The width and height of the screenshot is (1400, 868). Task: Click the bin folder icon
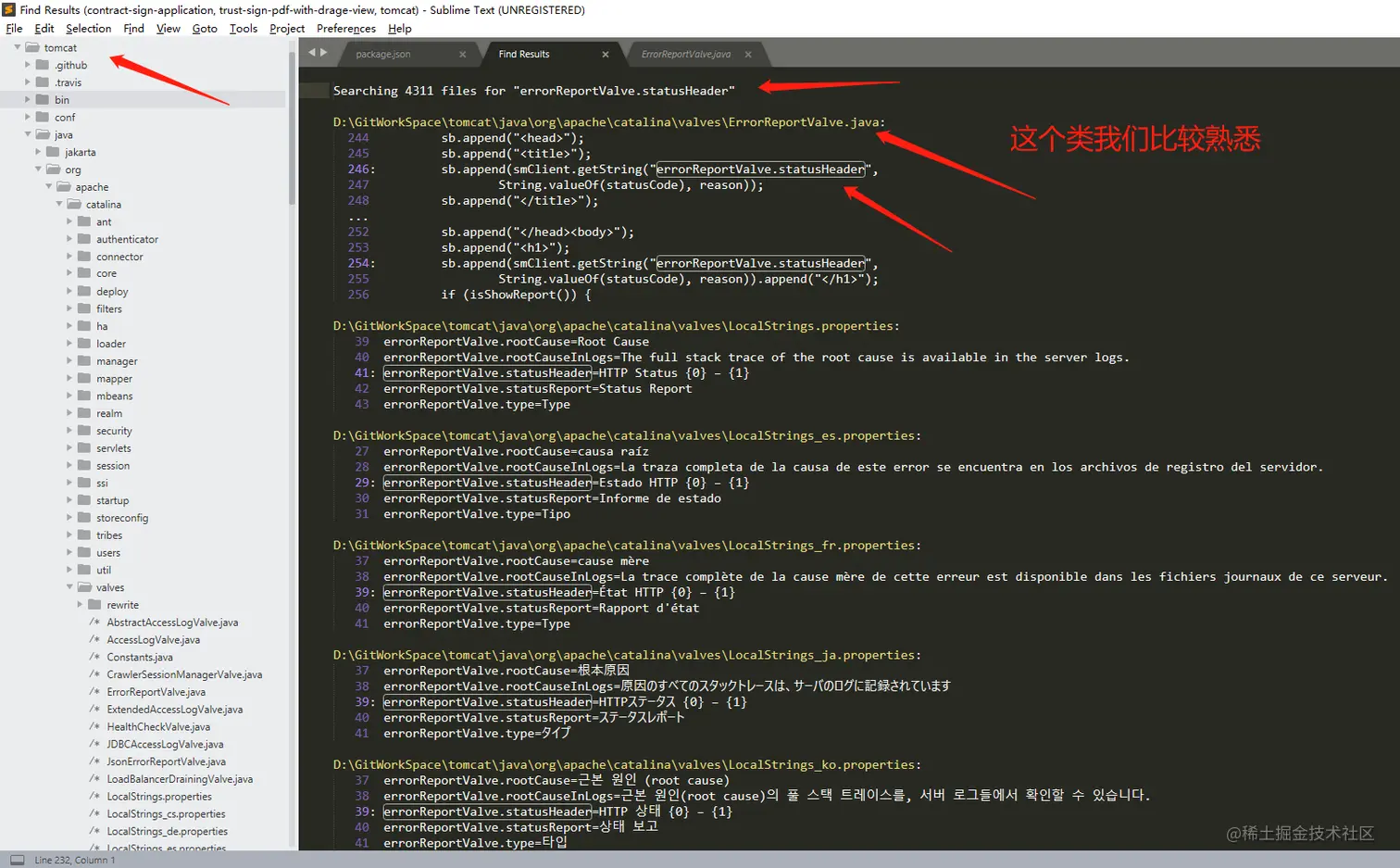[x=43, y=99]
